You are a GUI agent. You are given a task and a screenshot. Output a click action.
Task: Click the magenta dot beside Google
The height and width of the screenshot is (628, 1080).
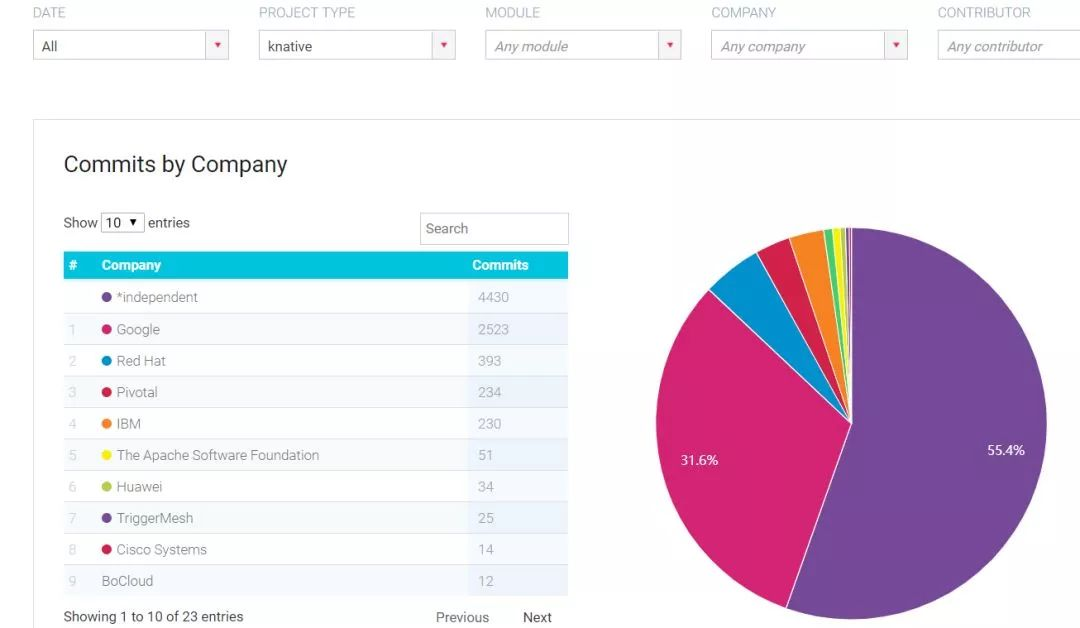tap(107, 329)
